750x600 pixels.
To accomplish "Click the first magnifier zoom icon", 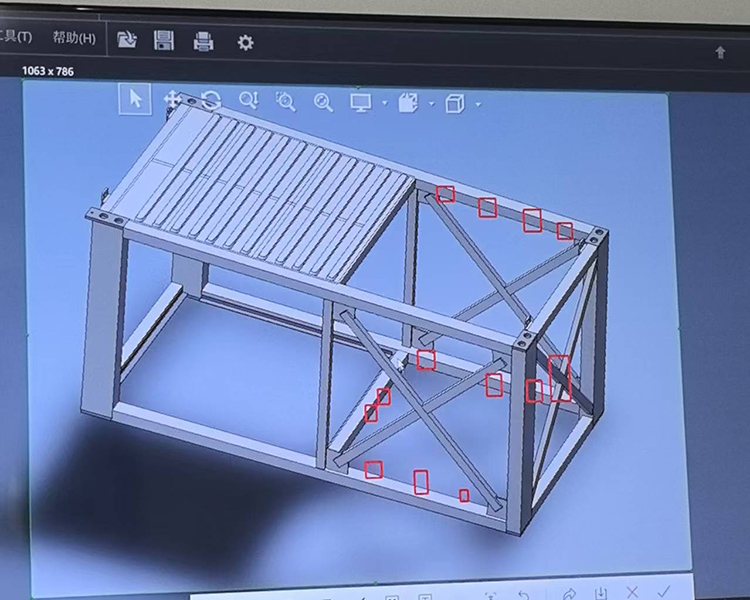I will point(248,100).
